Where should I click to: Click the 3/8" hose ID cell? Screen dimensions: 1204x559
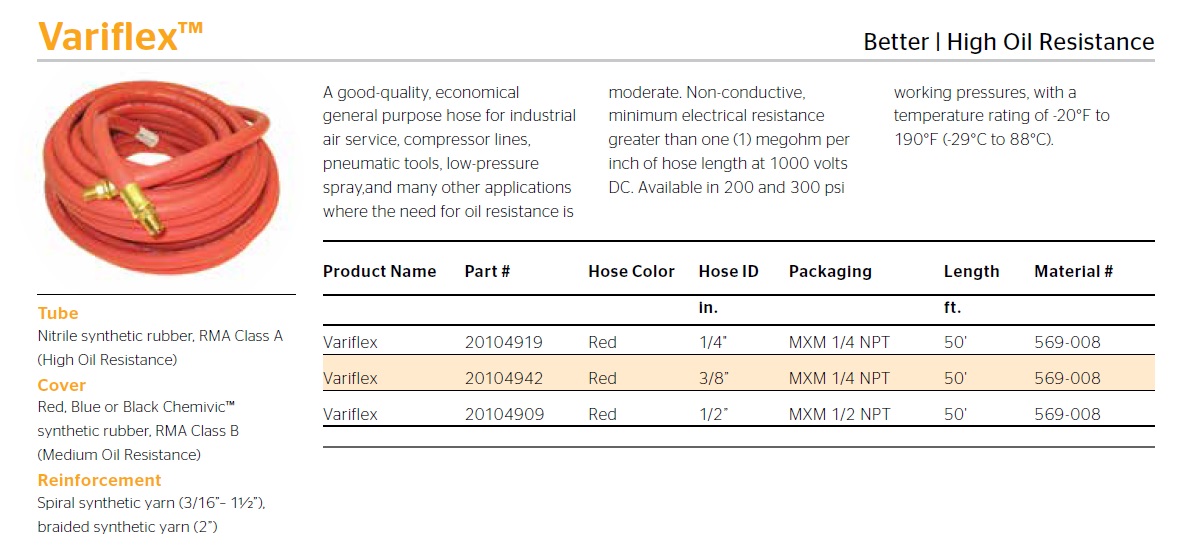pos(715,378)
